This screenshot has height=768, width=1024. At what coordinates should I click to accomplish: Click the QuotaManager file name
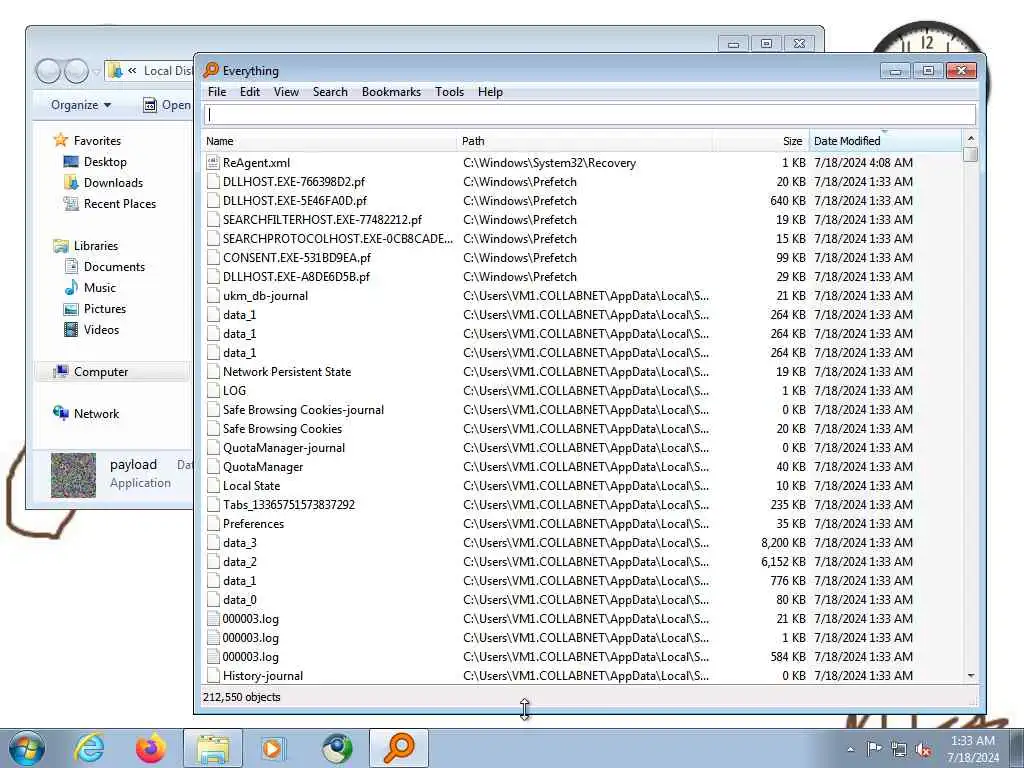[263, 467]
